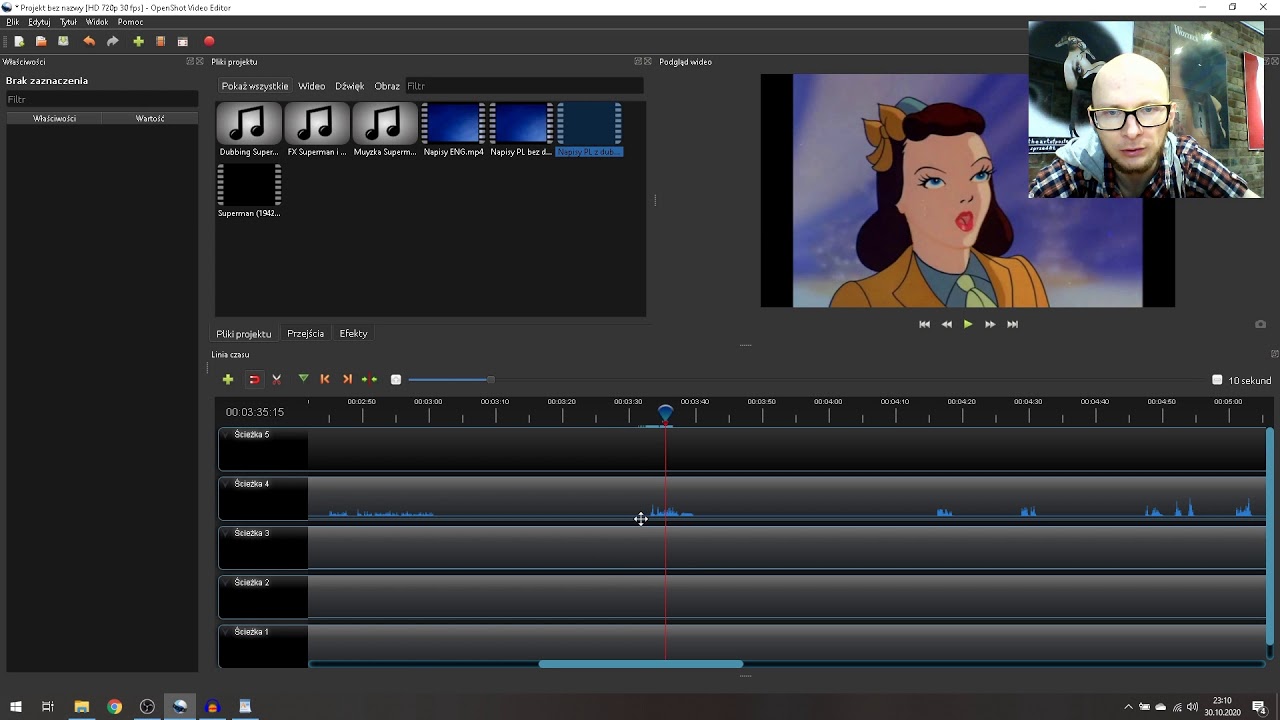The height and width of the screenshot is (720, 1280).
Task: Select the Dubbing Super... audio file
Action: tap(249, 130)
